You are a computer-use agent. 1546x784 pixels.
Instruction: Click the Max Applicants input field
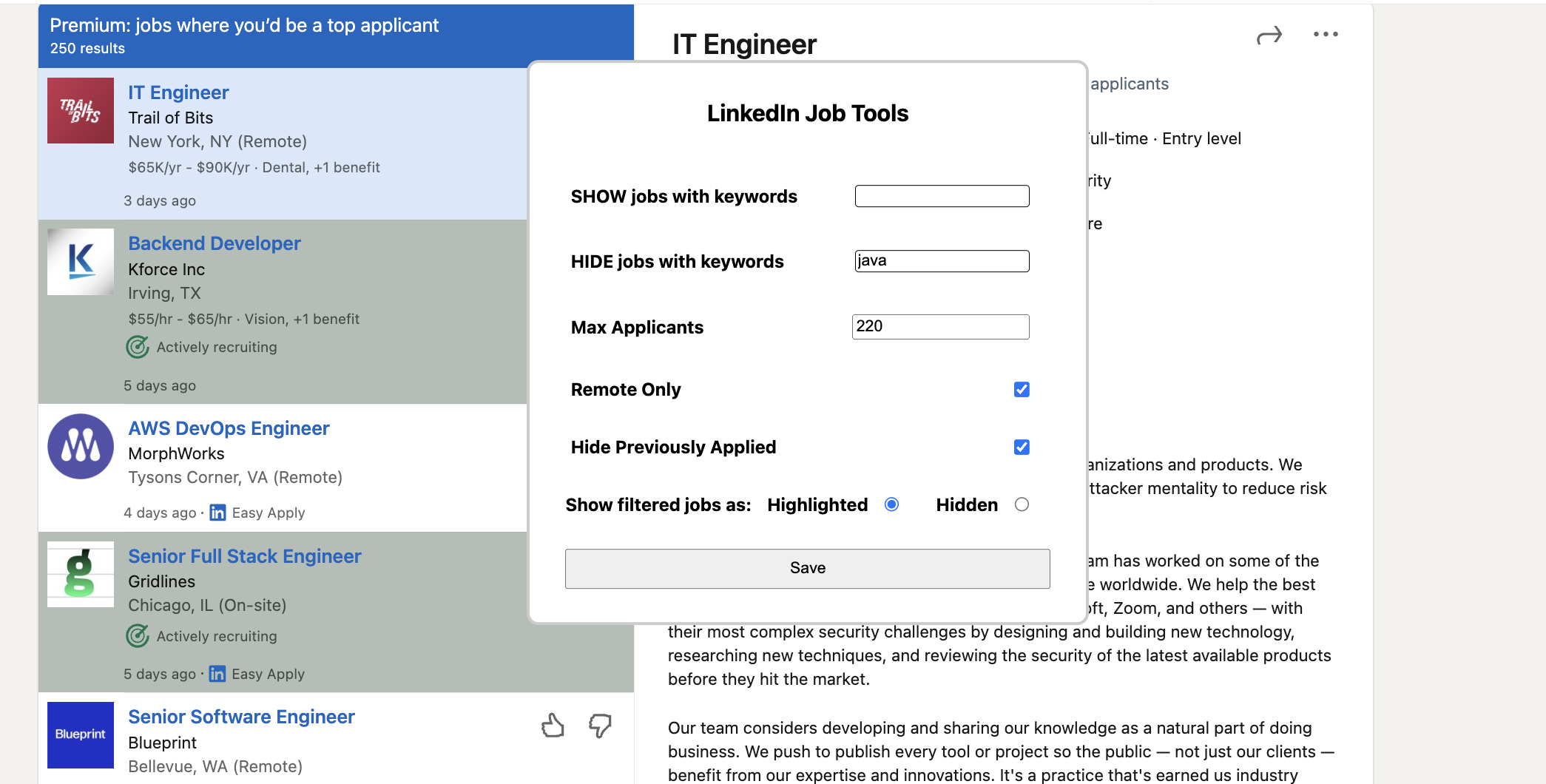coord(940,327)
